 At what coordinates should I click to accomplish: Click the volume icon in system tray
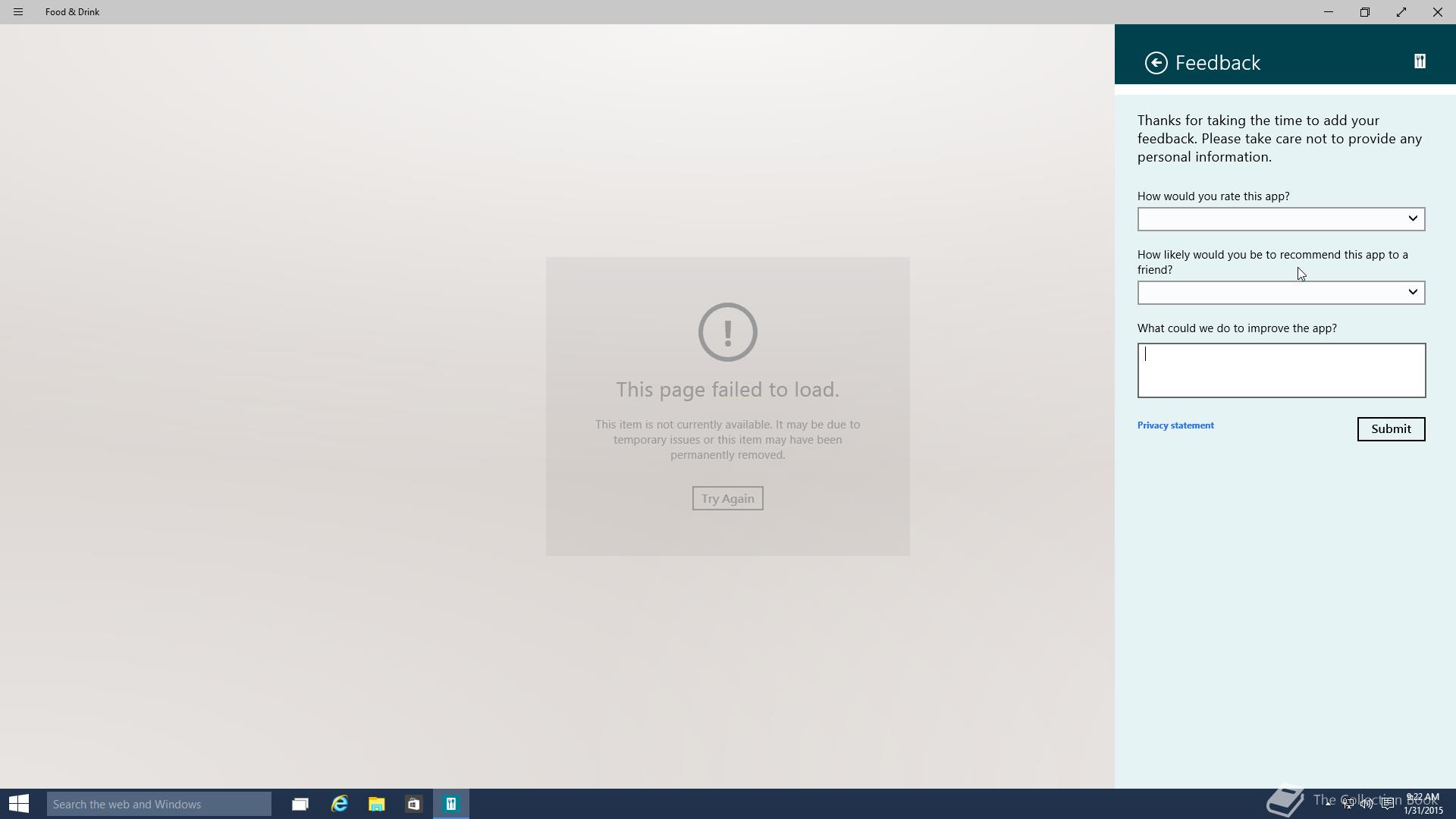(1367, 804)
